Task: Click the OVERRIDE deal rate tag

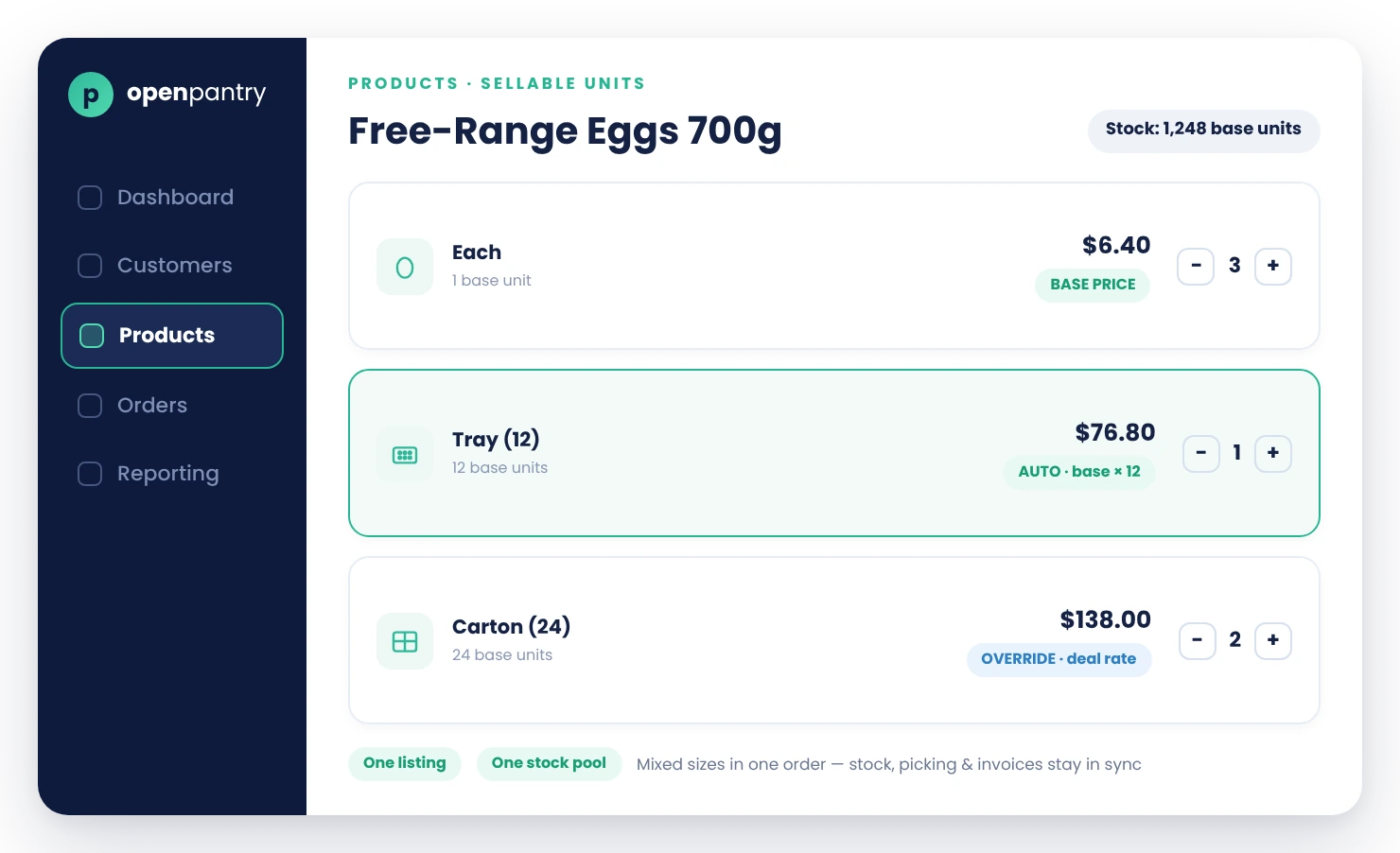Action: coord(1059,659)
